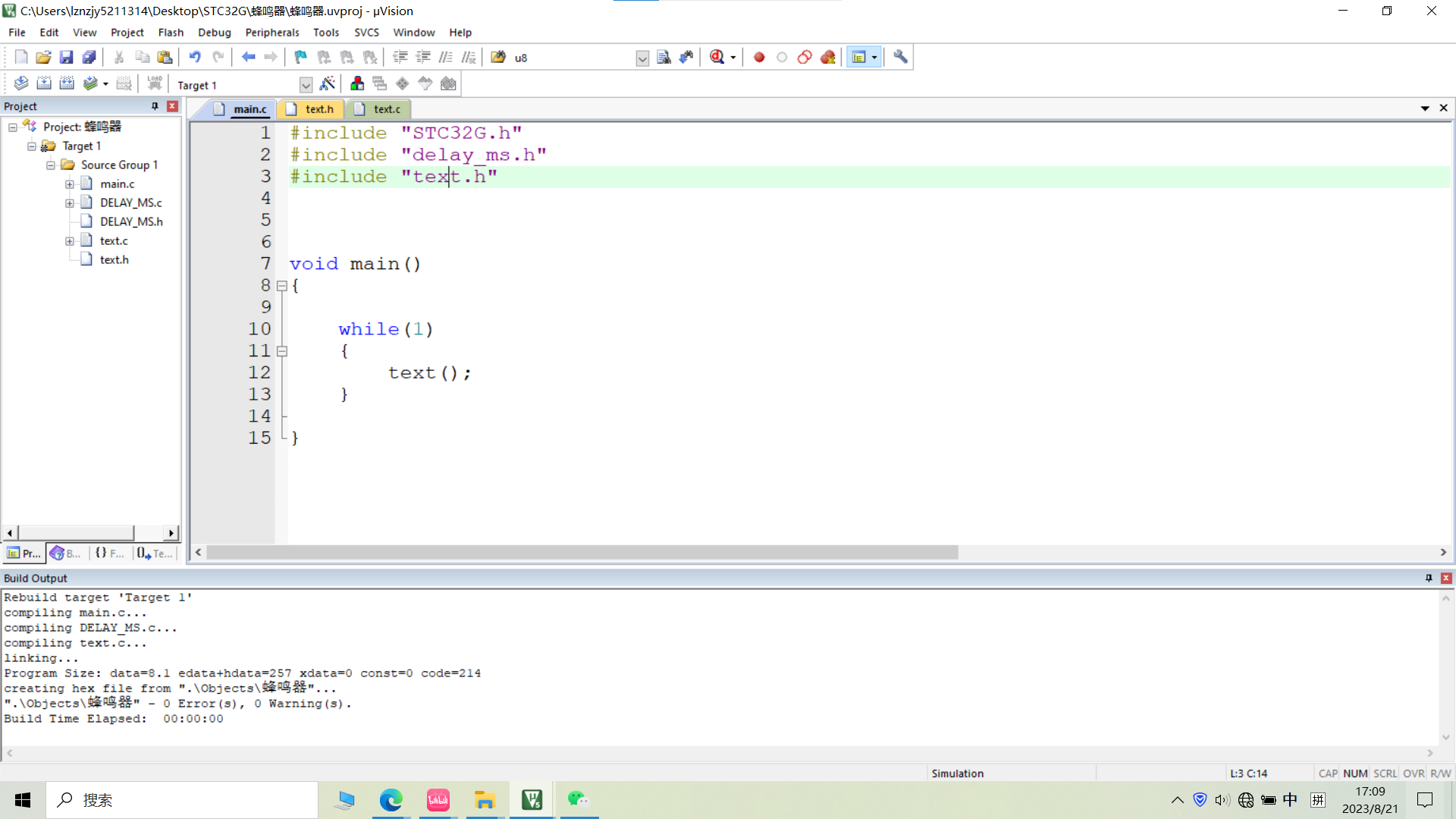Toggle auto-hide pin on Build Output panel
1456x819 pixels.
(x=1429, y=578)
